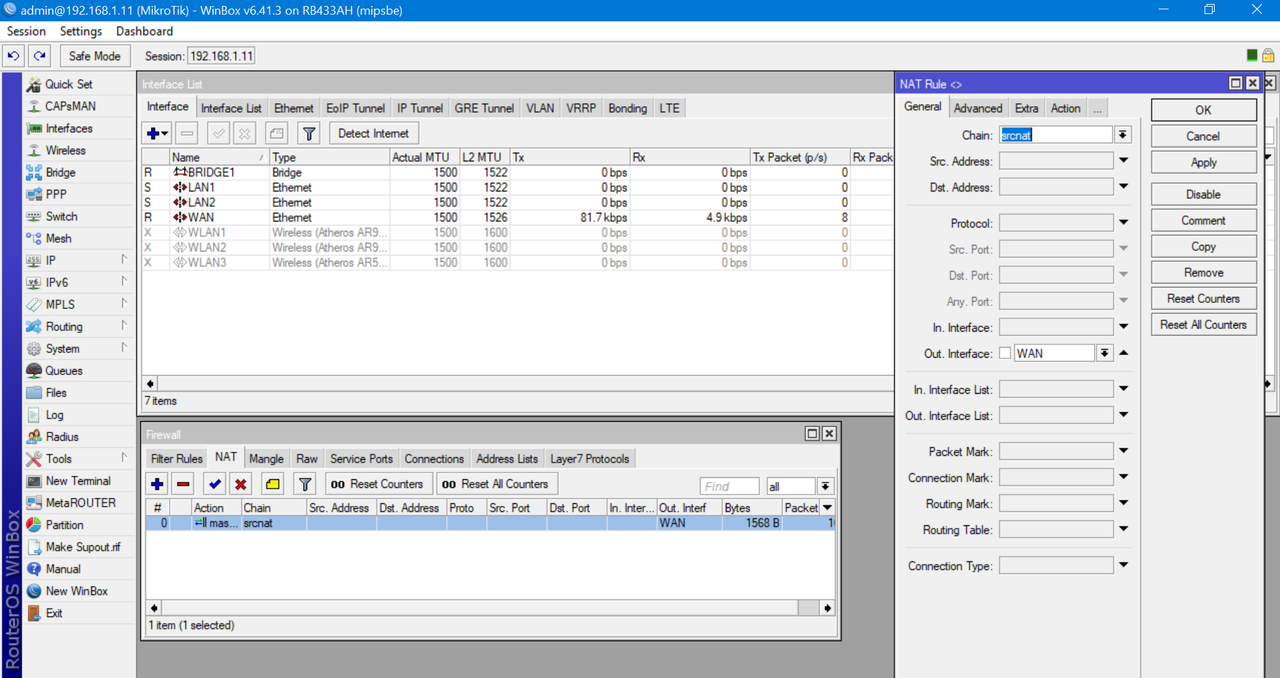This screenshot has height=678, width=1280.
Task: Open MetaROUTER in the sidebar
Action: point(80,502)
